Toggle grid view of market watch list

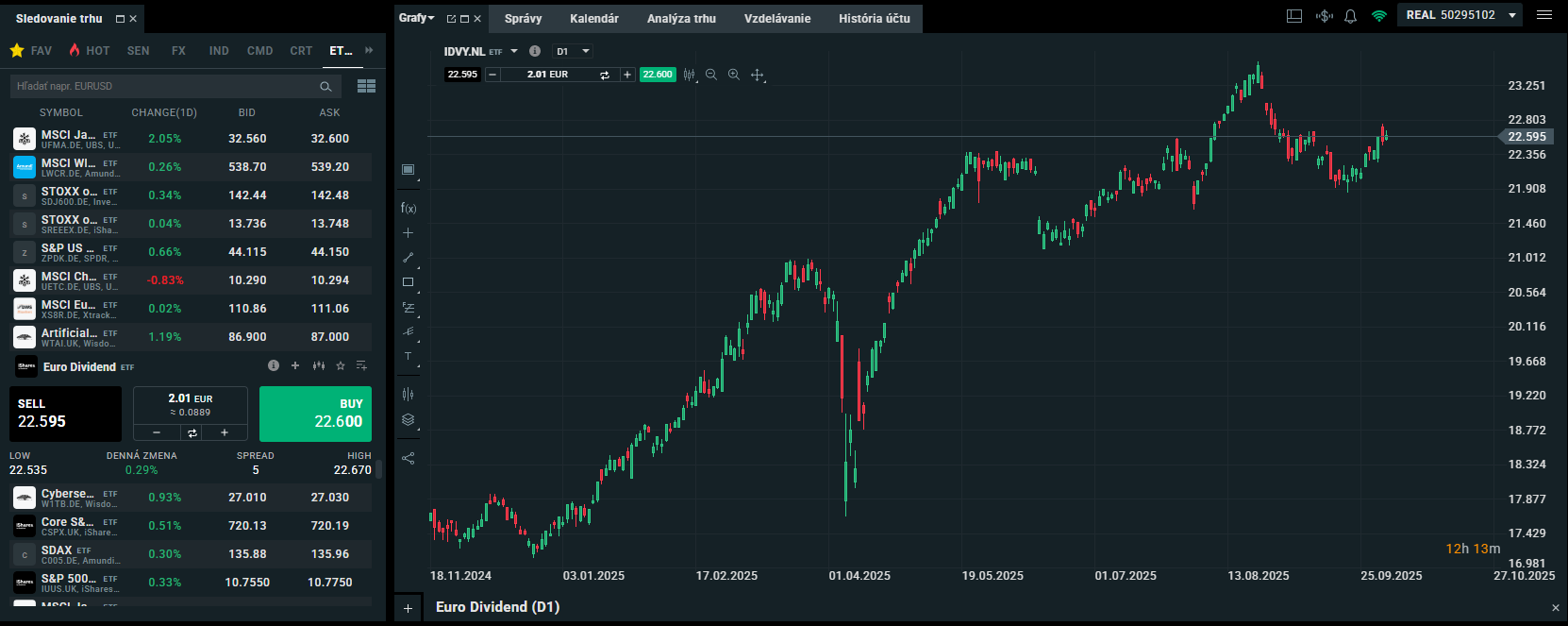click(366, 86)
